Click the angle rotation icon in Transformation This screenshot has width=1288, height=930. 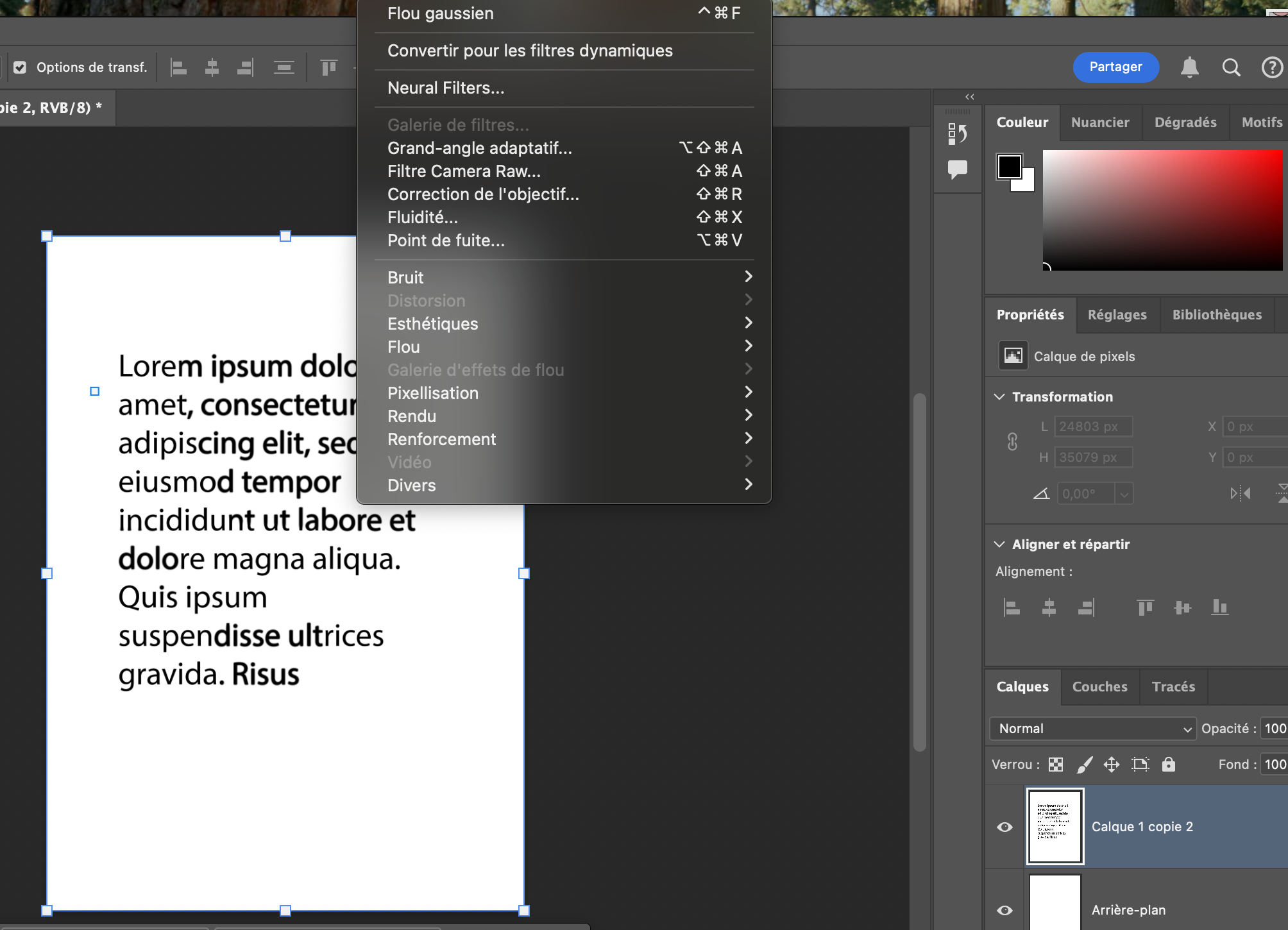click(1041, 493)
